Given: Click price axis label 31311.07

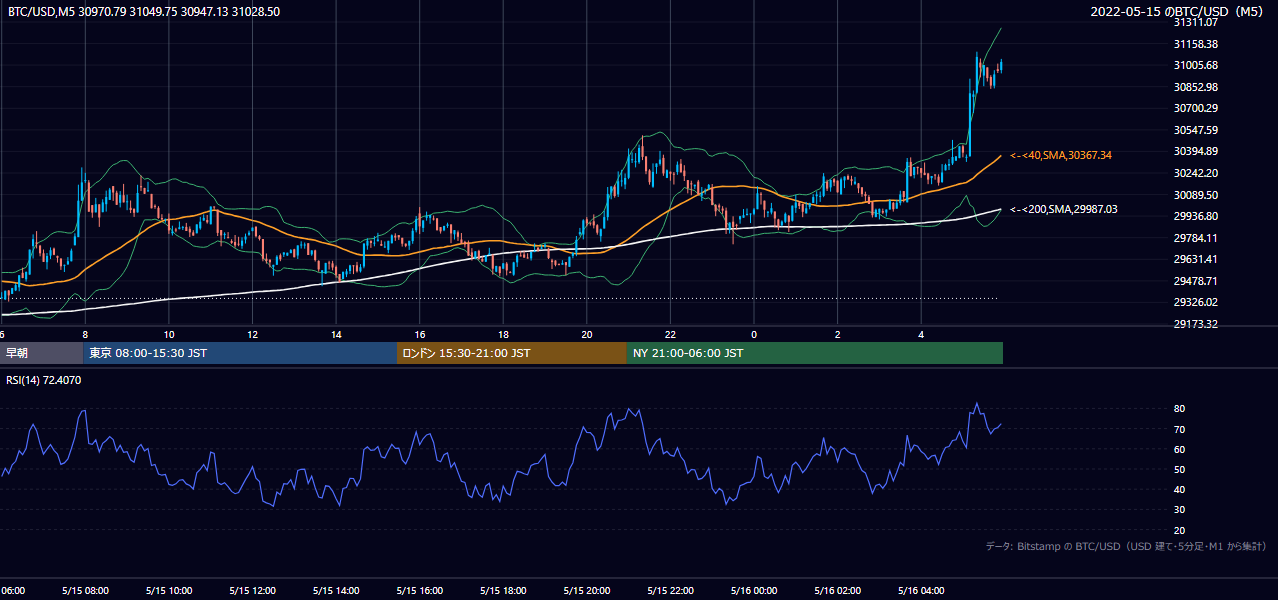Looking at the screenshot, I should [1195, 22].
